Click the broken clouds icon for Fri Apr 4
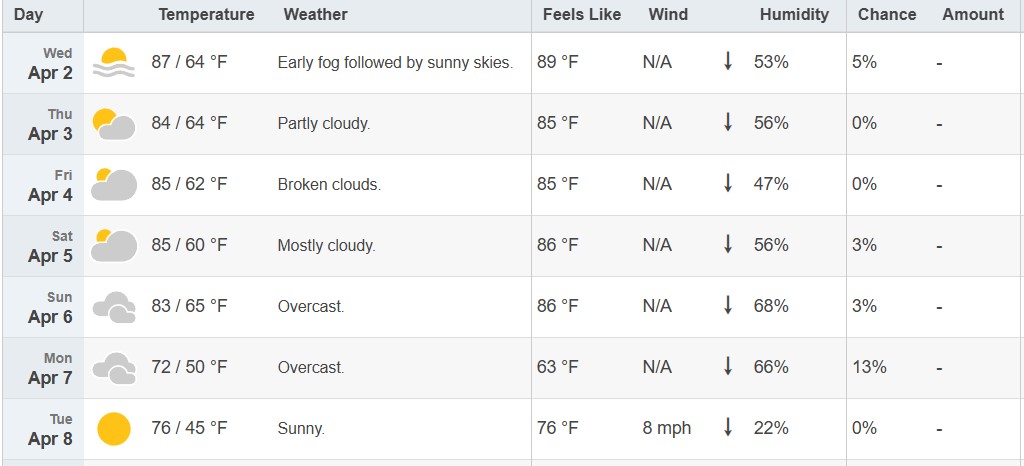 tap(114, 185)
